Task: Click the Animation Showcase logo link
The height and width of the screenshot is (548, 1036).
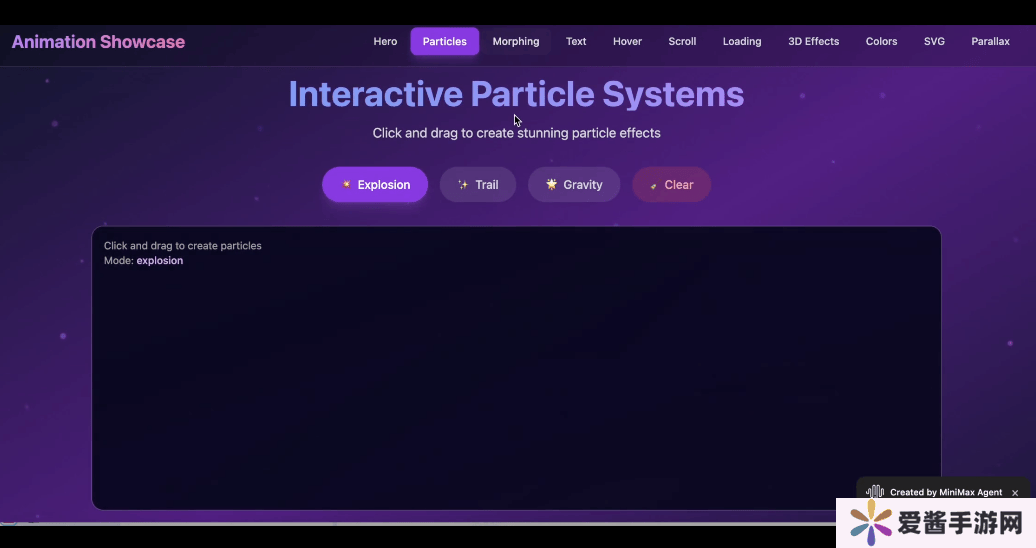Action: click(98, 42)
